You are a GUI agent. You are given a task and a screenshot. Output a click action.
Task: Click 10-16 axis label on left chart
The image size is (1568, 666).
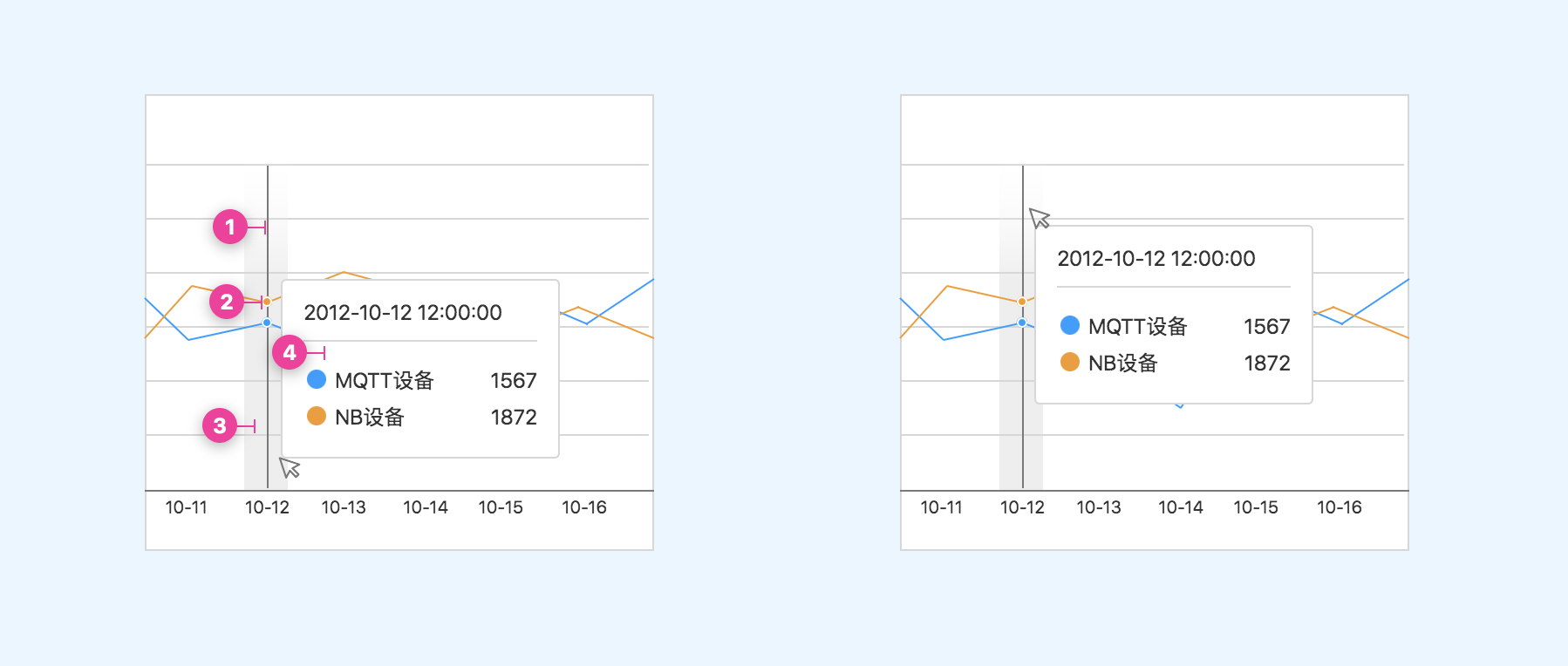584,507
